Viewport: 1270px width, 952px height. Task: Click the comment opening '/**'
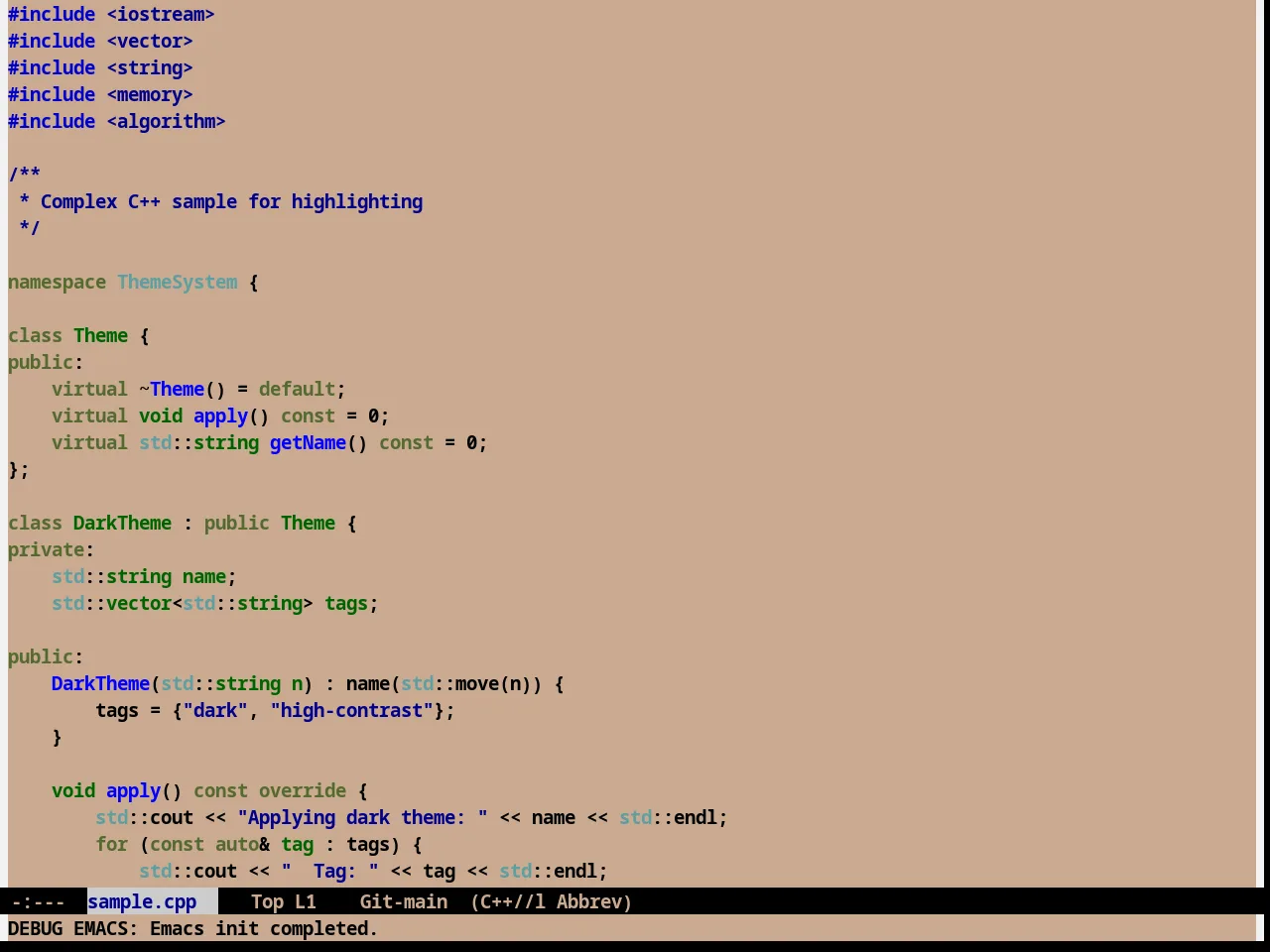24,175
